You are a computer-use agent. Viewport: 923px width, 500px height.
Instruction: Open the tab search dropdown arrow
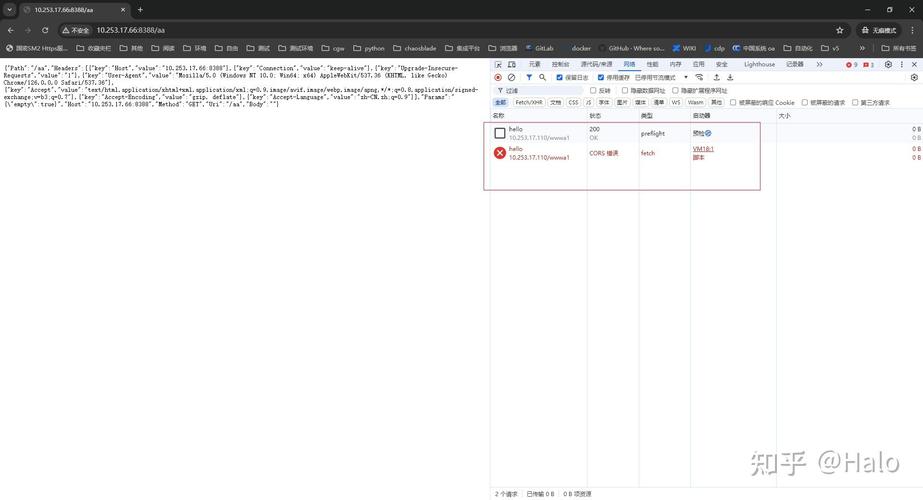9,9
